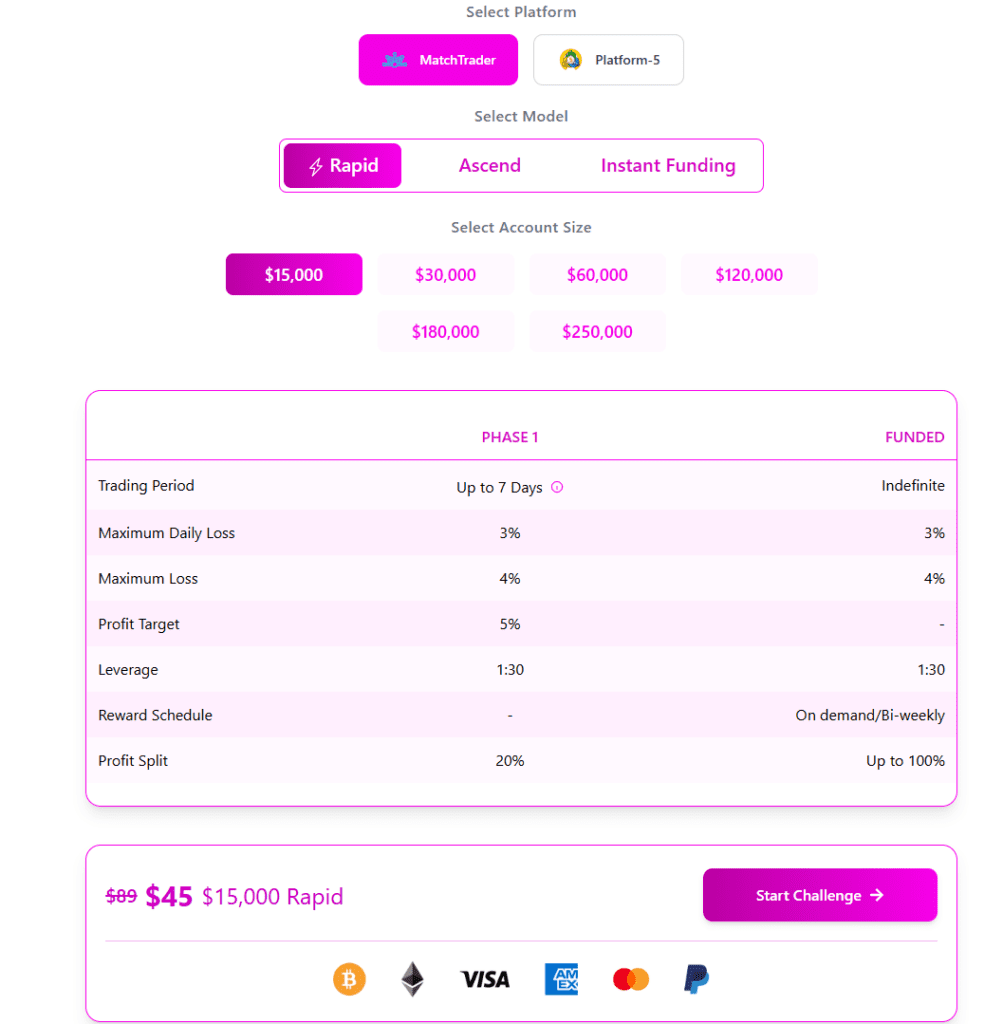
Task: Click the Bitcoin payment icon
Action: (349, 979)
